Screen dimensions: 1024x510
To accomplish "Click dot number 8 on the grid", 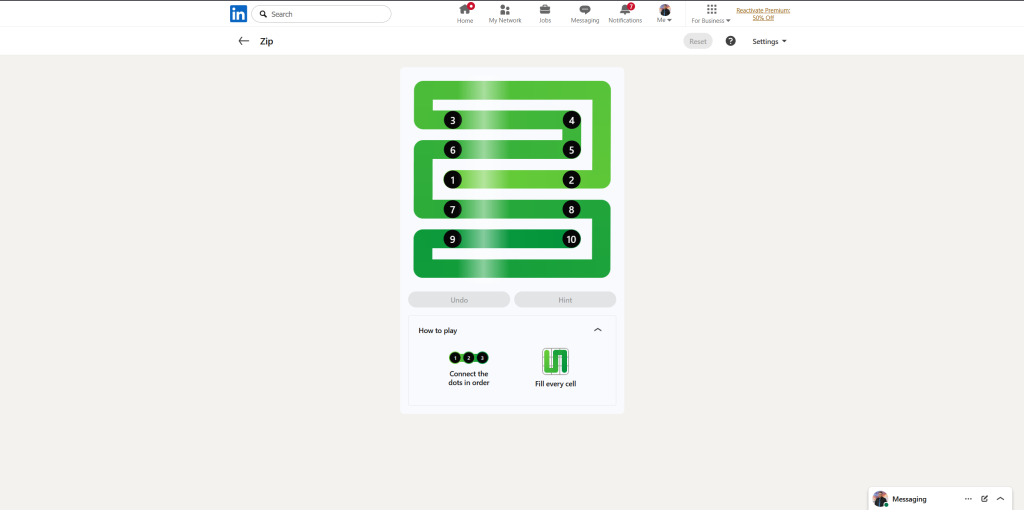I will [571, 210].
